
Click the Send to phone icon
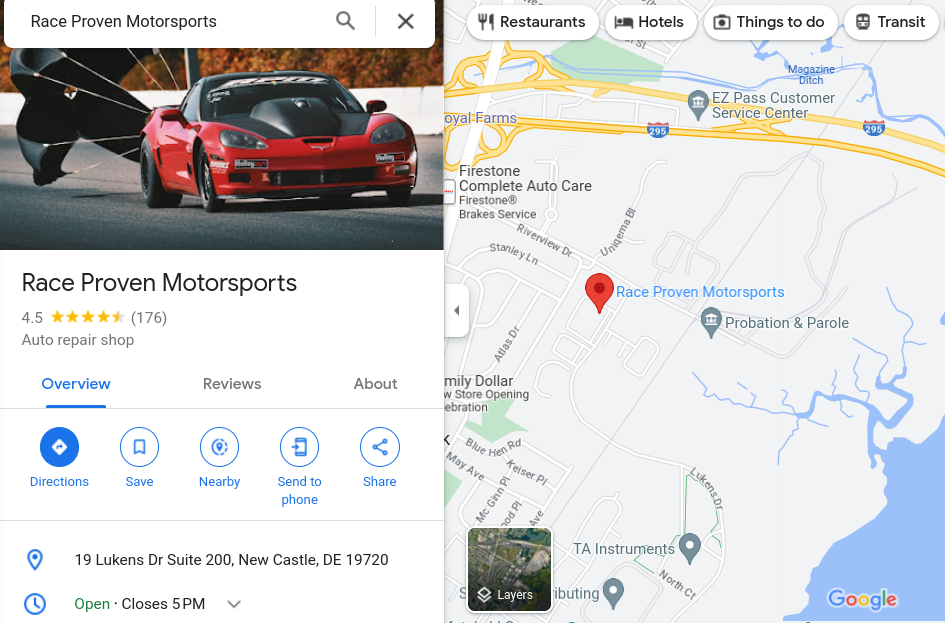click(x=300, y=447)
